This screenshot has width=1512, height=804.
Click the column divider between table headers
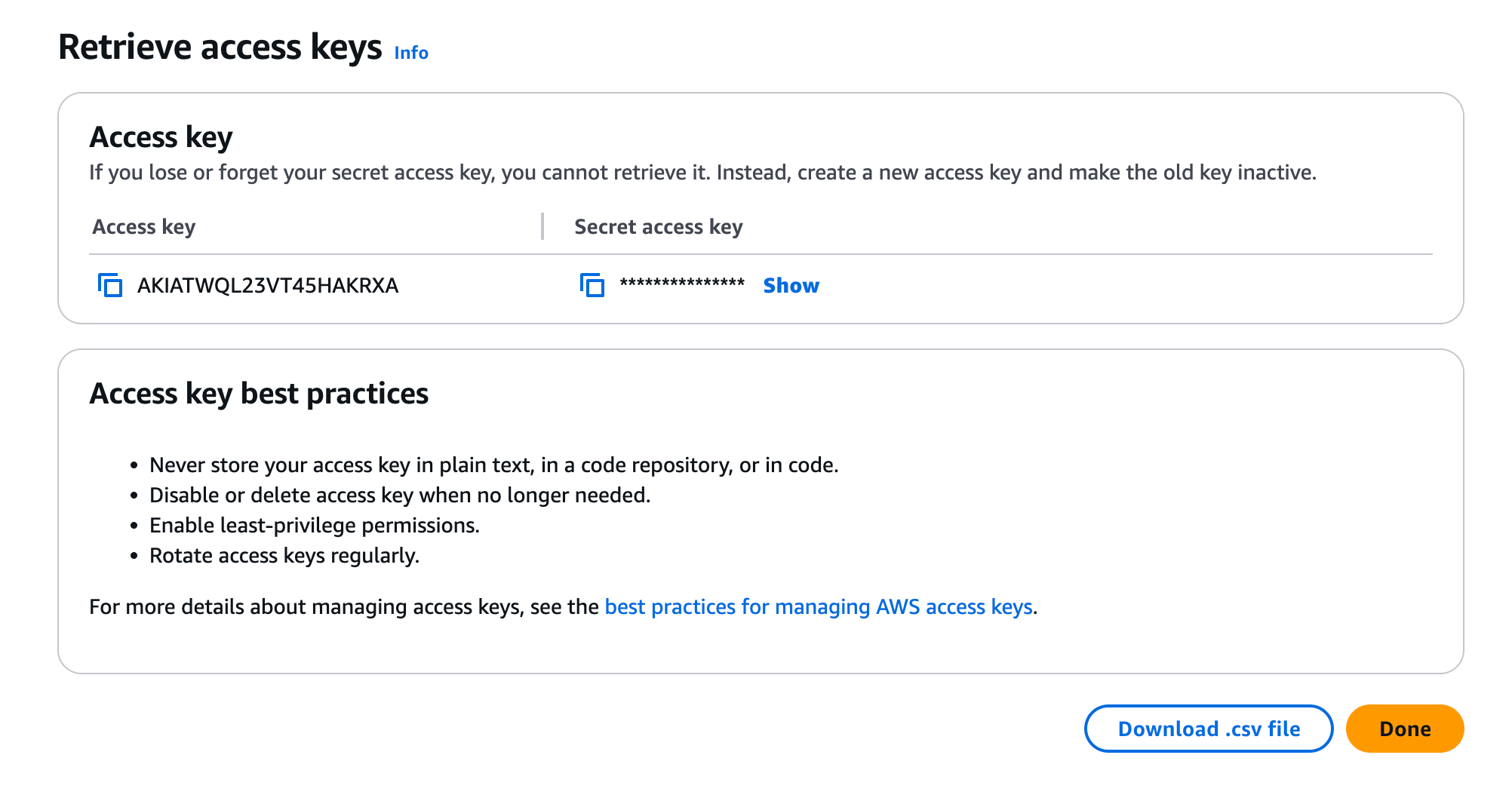(542, 226)
